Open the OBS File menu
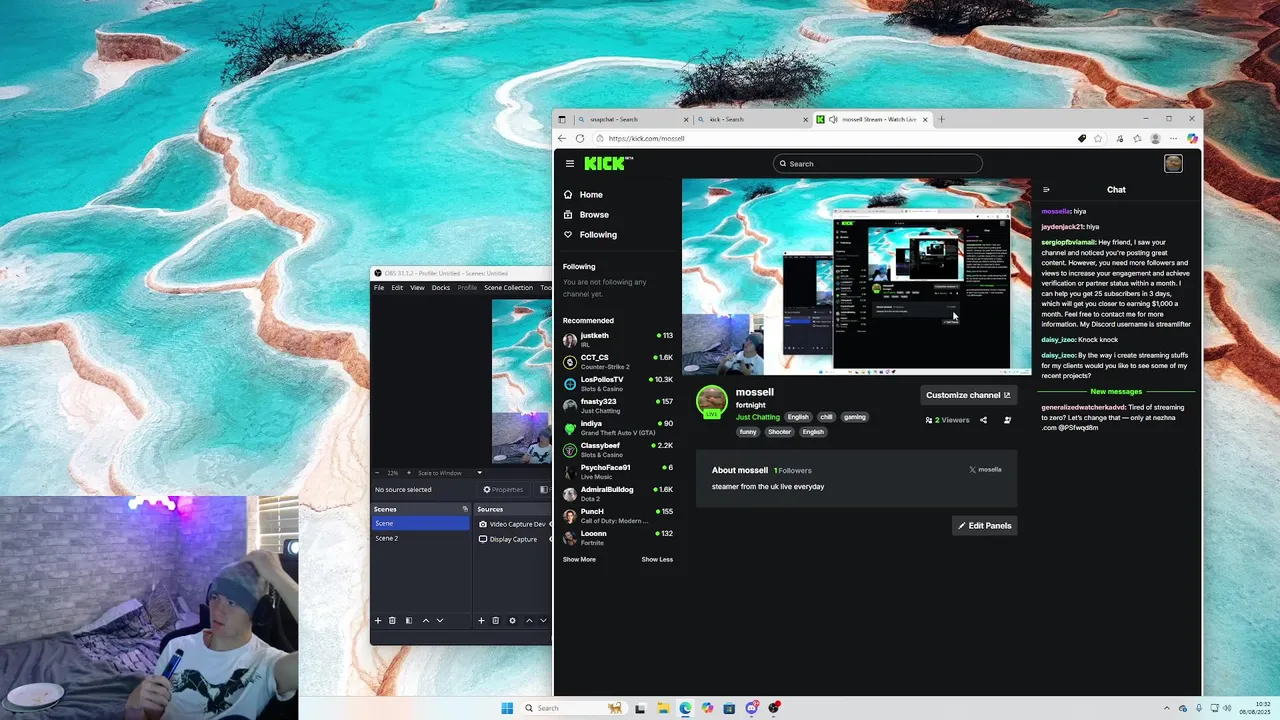Viewport: 1280px width, 720px height. tap(379, 287)
